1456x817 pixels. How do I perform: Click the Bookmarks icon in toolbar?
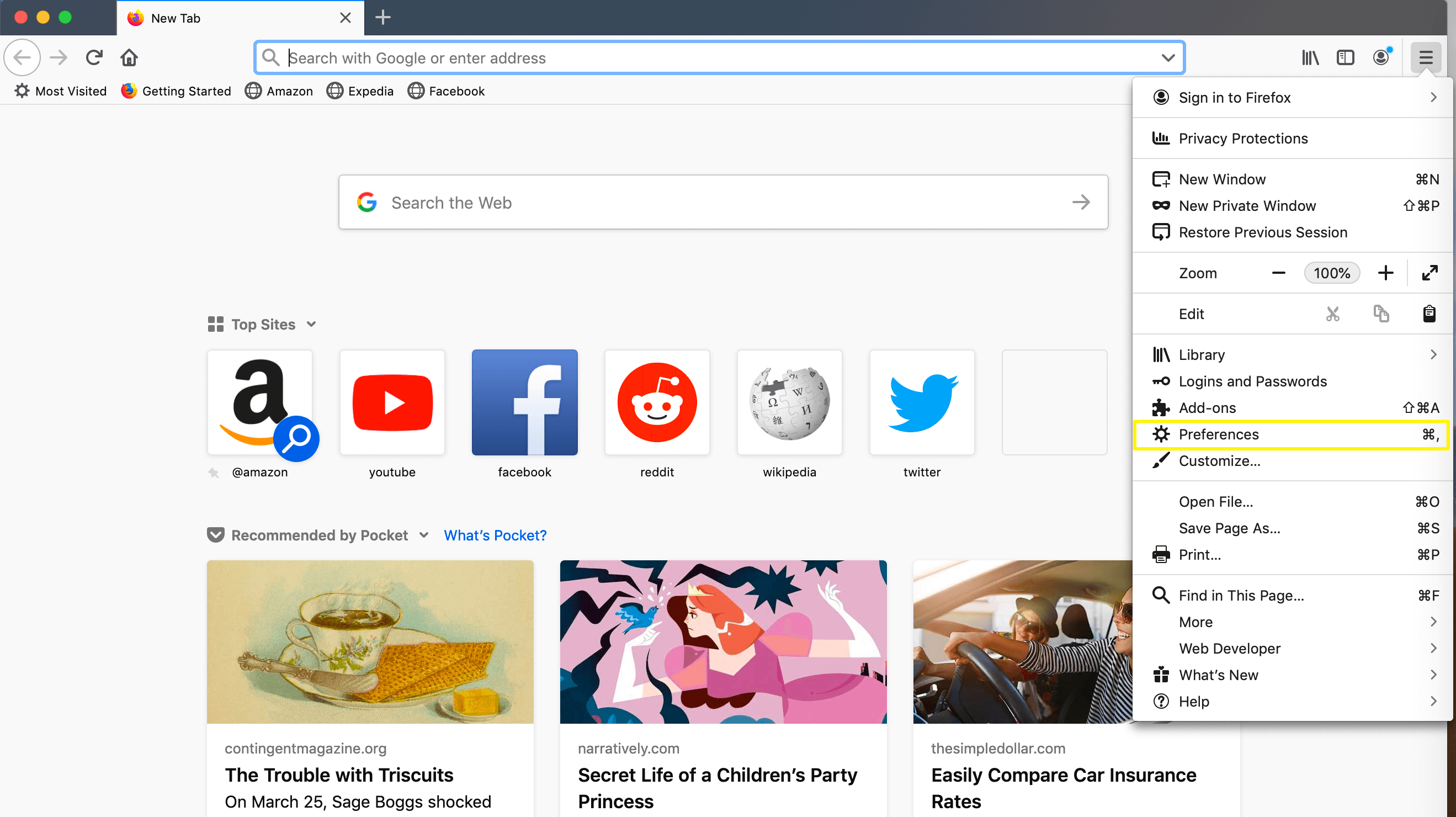(x=1310, y=57)
